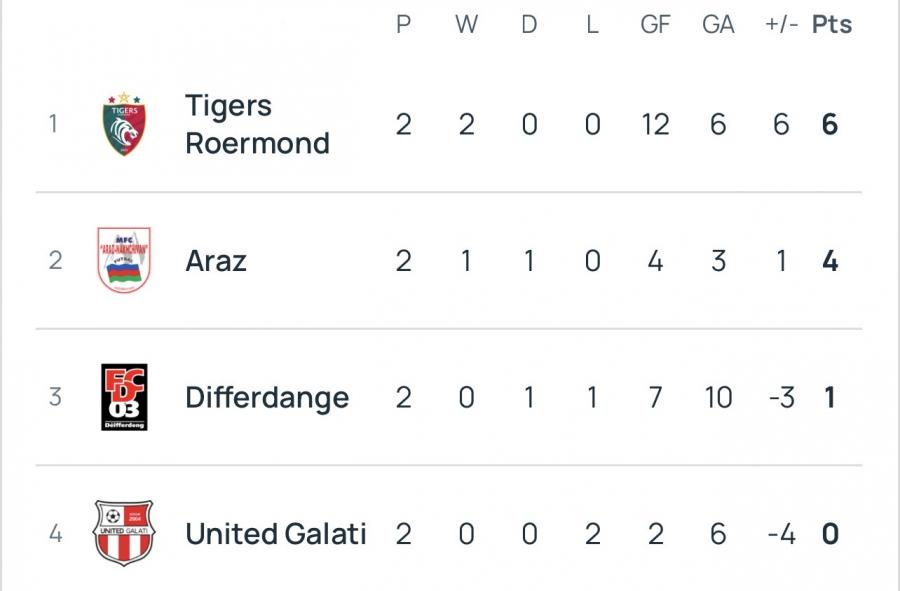Open United Galati team details

[x=276, y=534]
